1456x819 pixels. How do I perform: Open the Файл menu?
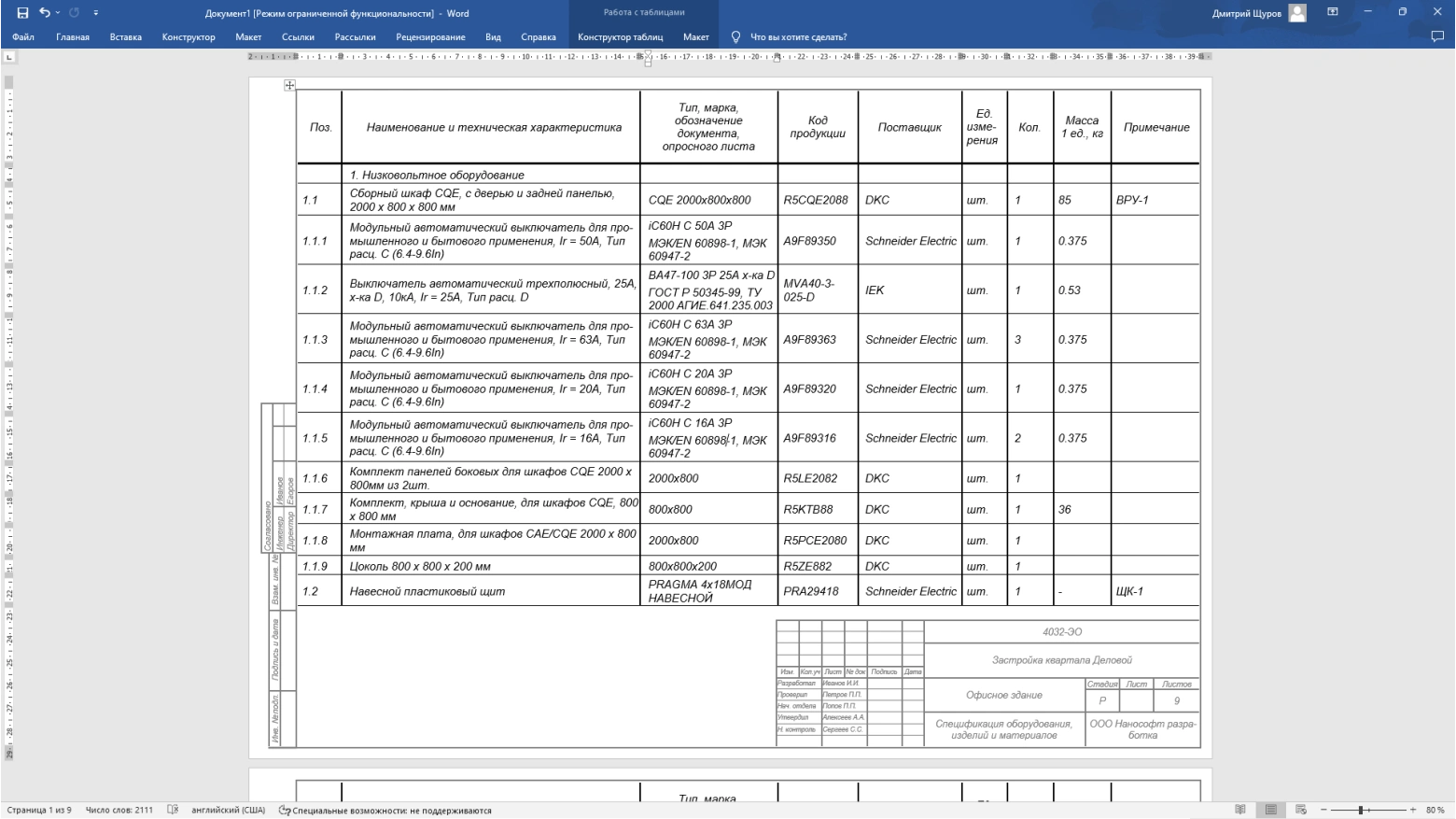[23, 37]
